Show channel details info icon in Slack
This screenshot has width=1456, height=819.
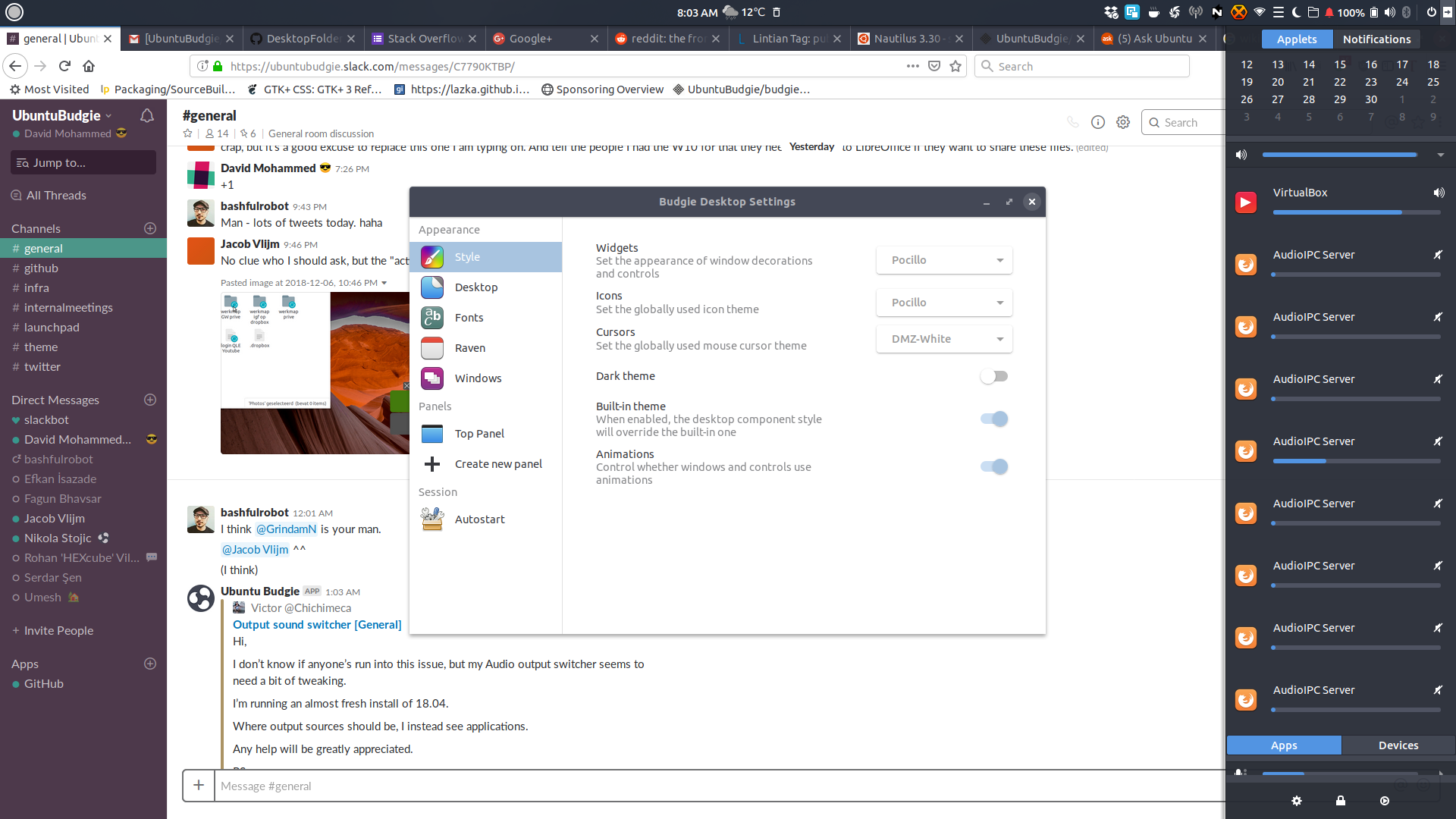[1098, 122]
